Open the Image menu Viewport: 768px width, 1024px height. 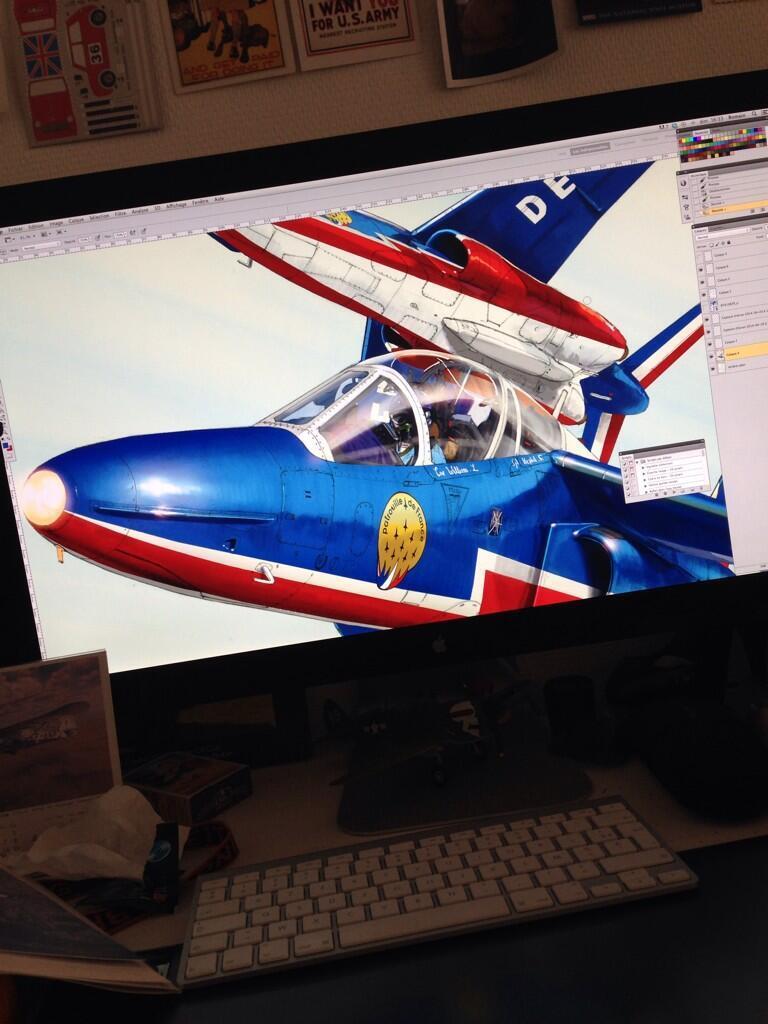tap(56, 223)
